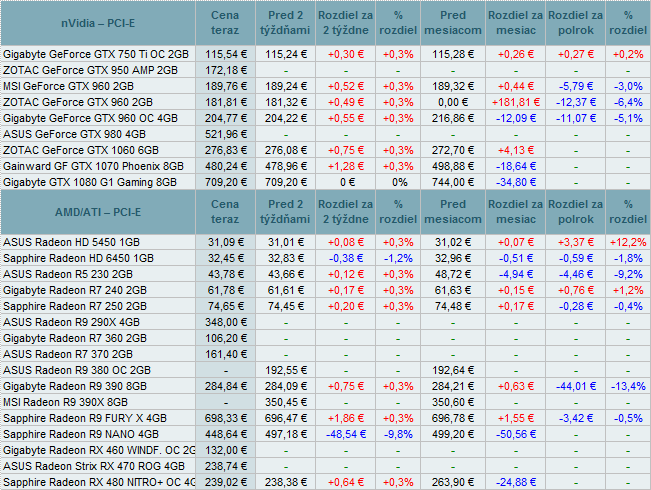Click the -5,79 € half-year difference
651x490 pixels.
pyautogui.click(x=576, y=86)
